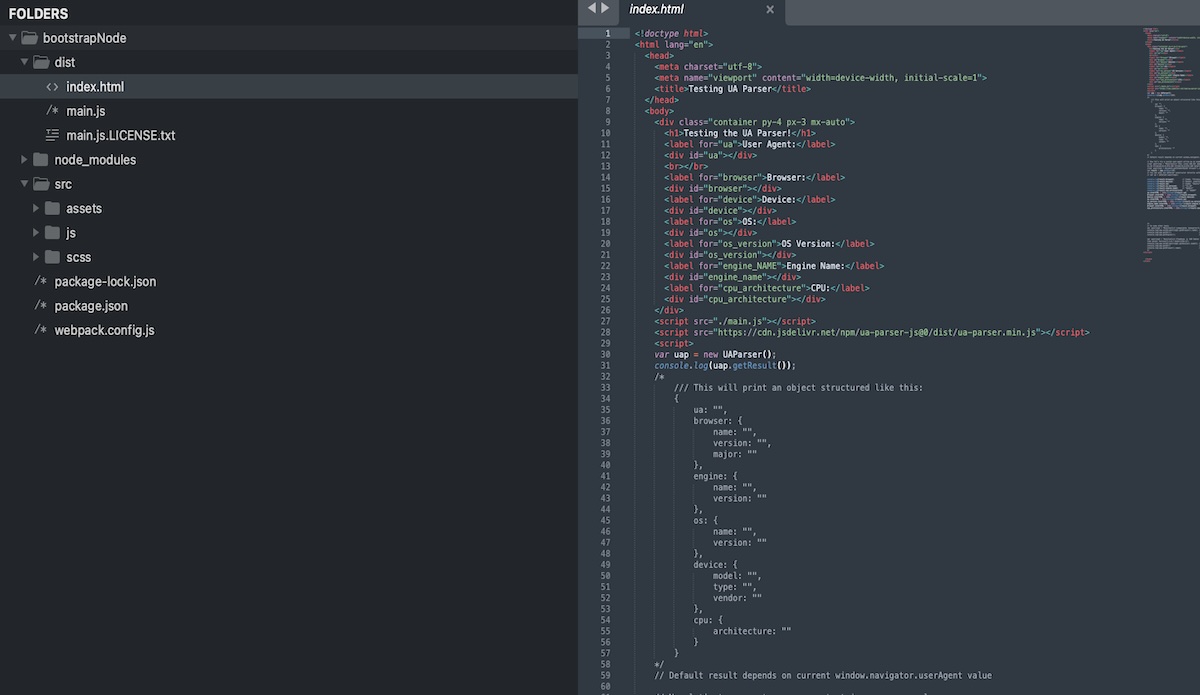Expand the node_modules folder

(25, 160)
